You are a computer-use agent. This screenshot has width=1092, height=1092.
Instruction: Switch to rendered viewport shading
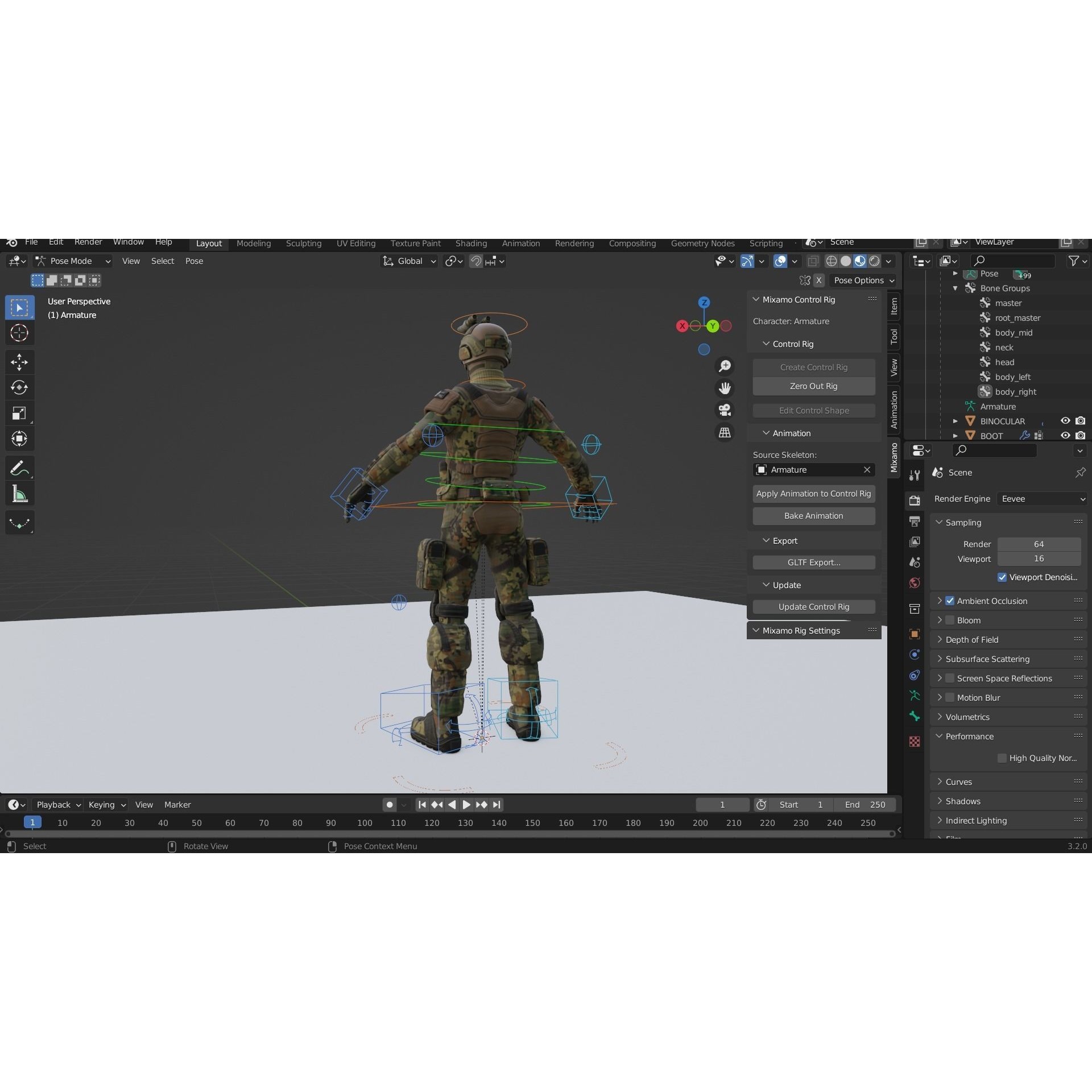(875, 261)
